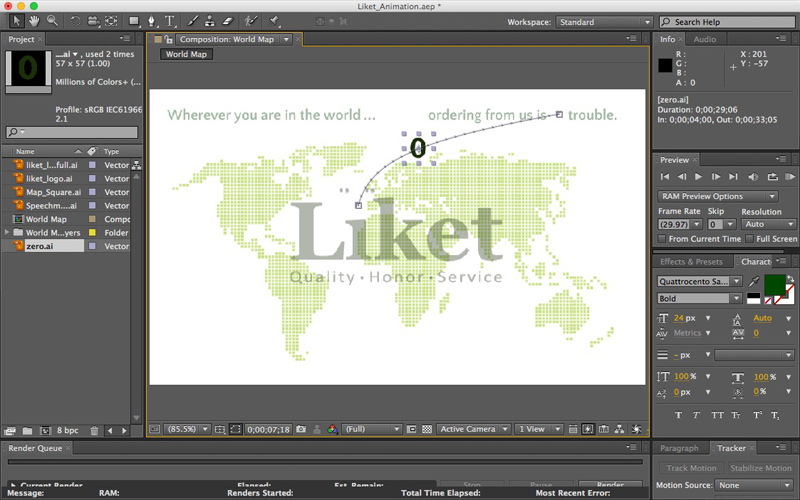Image resolution: width=800 pixels, height=500 pixels.
Task: Select the Unified Camera tool
Action: (93, 21)
